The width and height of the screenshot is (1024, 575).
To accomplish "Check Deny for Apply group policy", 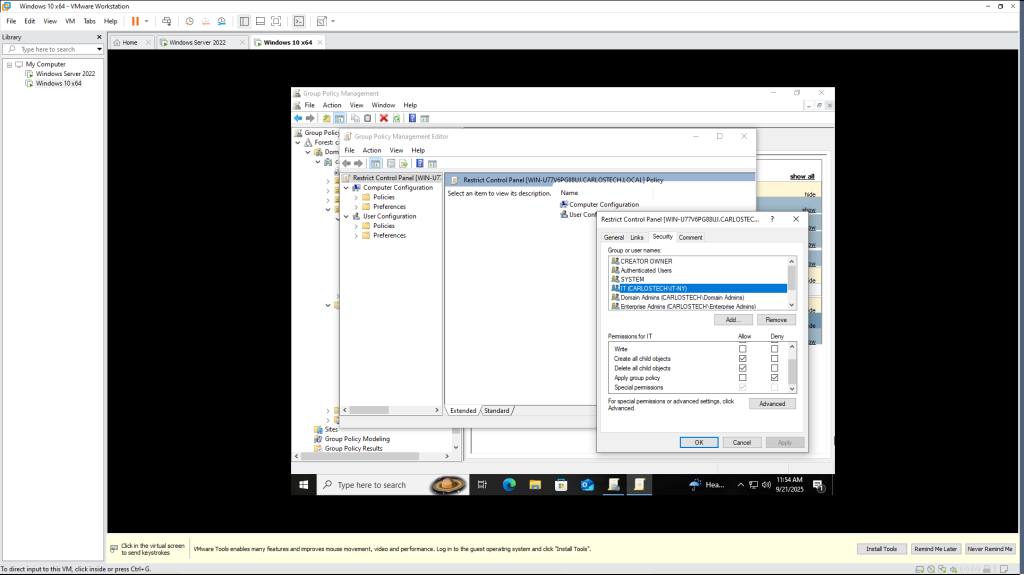I will (x=774, y=378).
